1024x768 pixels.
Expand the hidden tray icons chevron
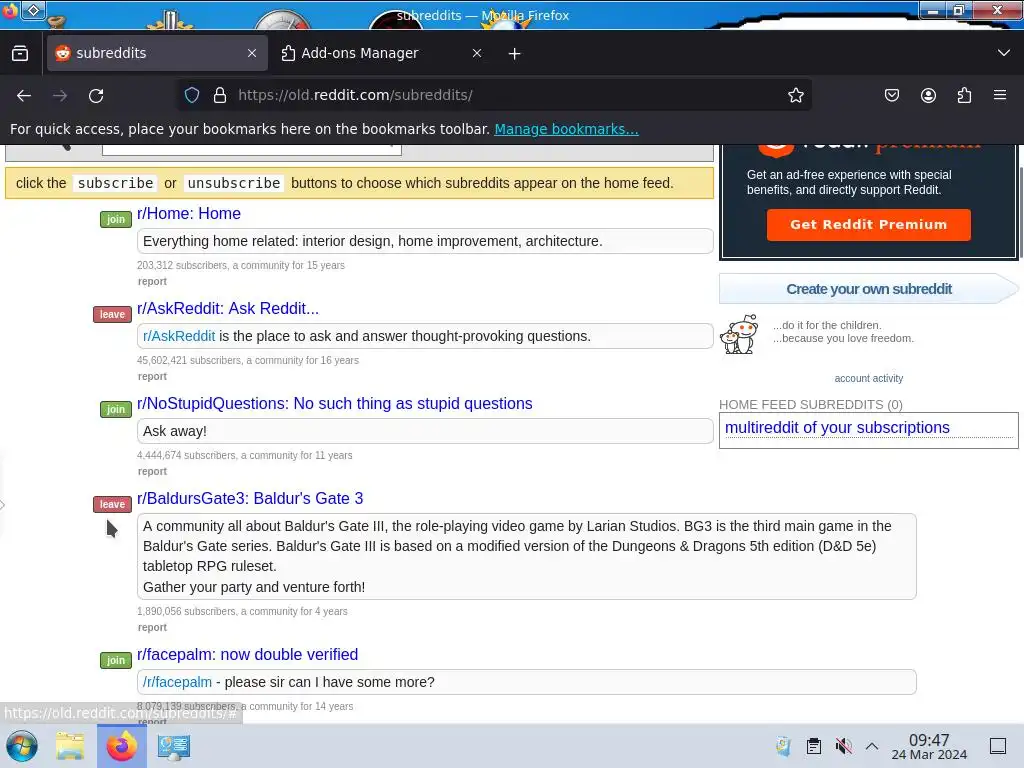(x=872, y=746)
